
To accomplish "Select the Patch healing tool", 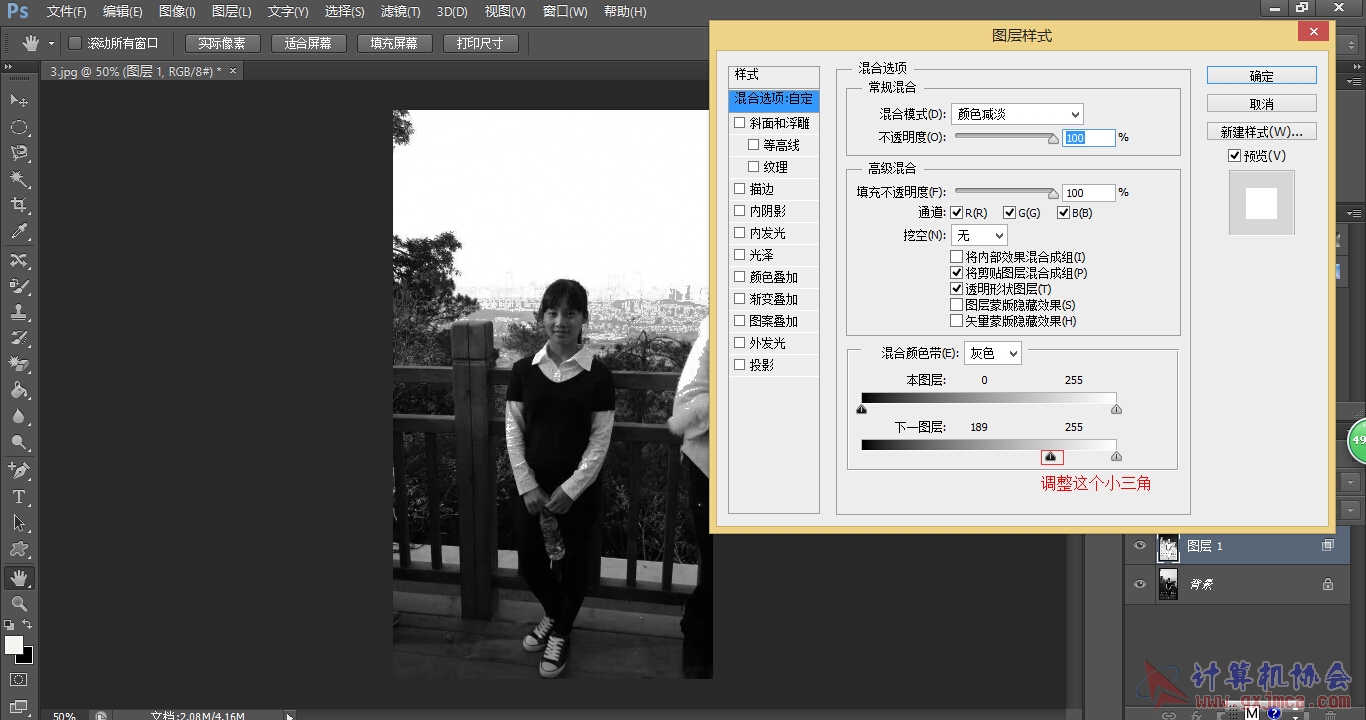I will coord(19,260).
